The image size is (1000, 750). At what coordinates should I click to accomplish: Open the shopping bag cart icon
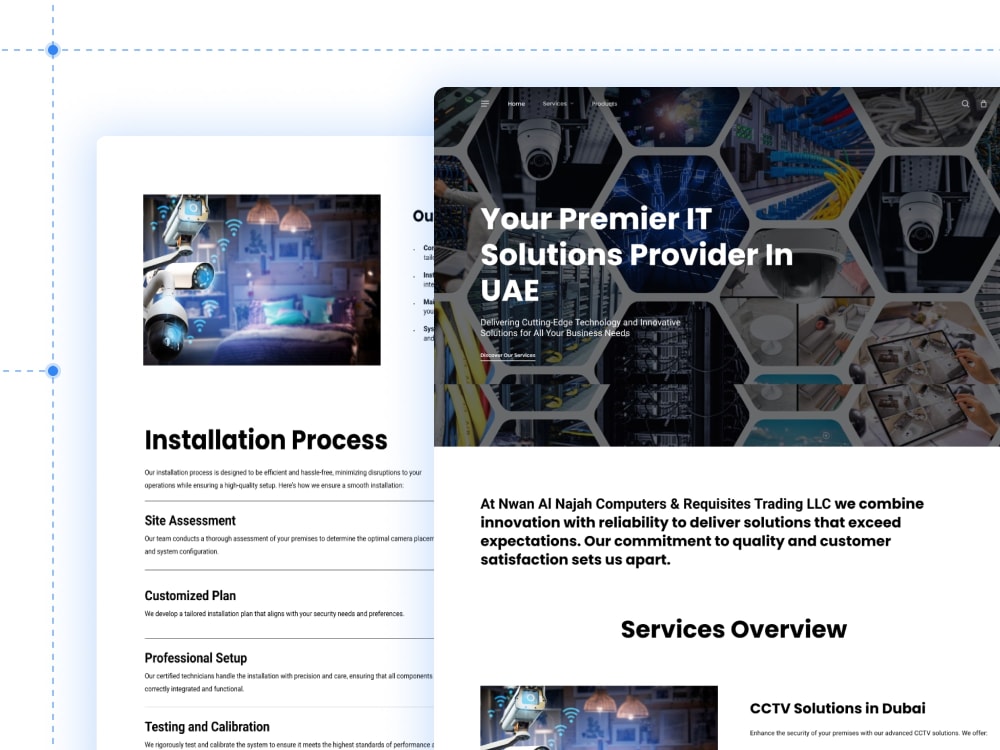coord(983,103)
